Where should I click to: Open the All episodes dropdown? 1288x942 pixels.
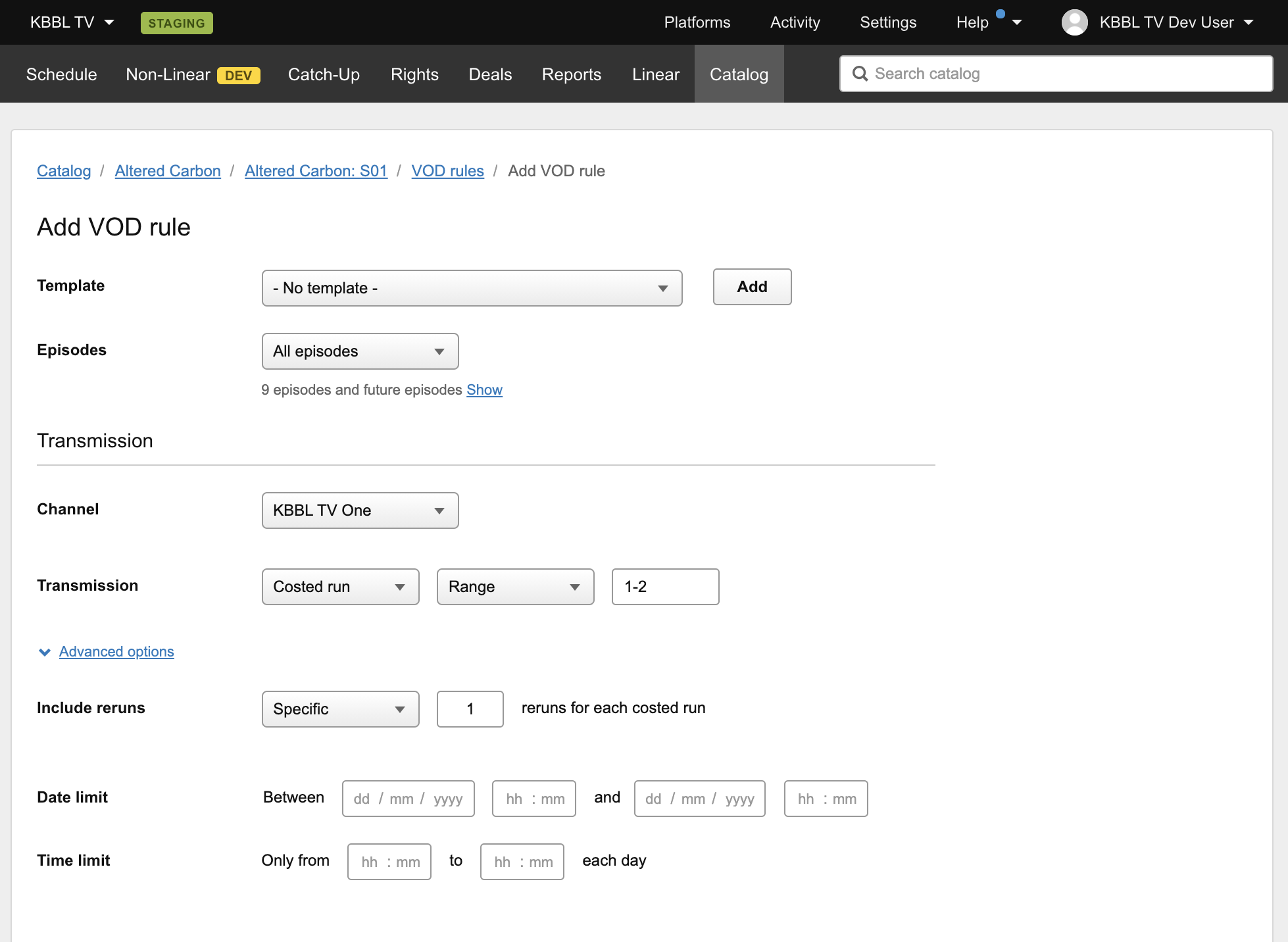coord(360,351)
